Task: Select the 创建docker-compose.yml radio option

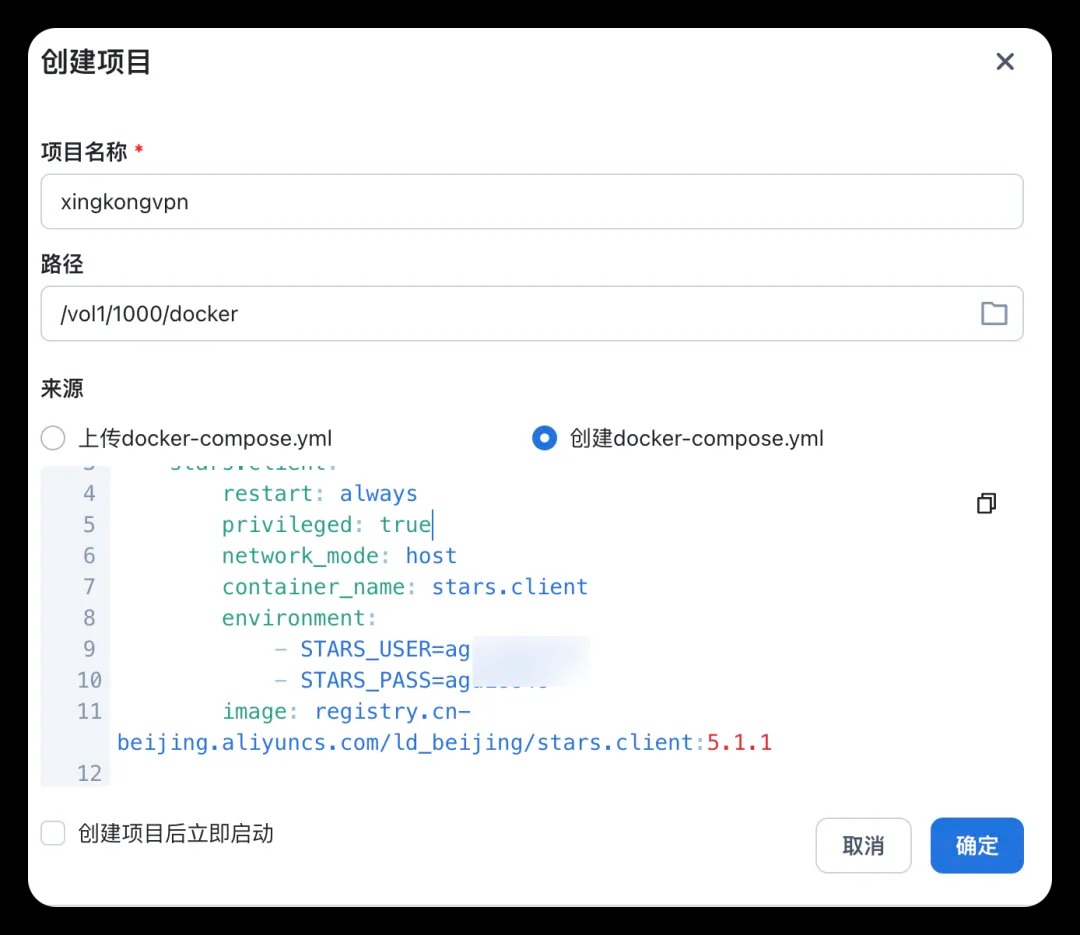Action: tap(544, 439)
